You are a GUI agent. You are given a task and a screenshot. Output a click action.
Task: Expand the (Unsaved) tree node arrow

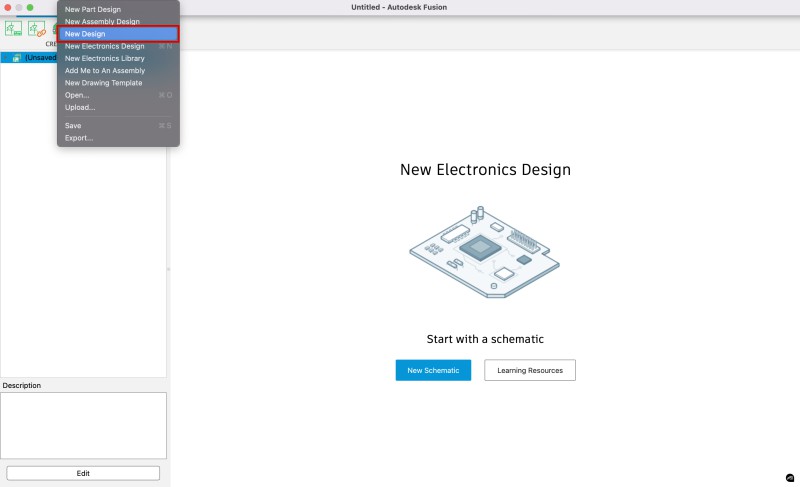(6, 58)
